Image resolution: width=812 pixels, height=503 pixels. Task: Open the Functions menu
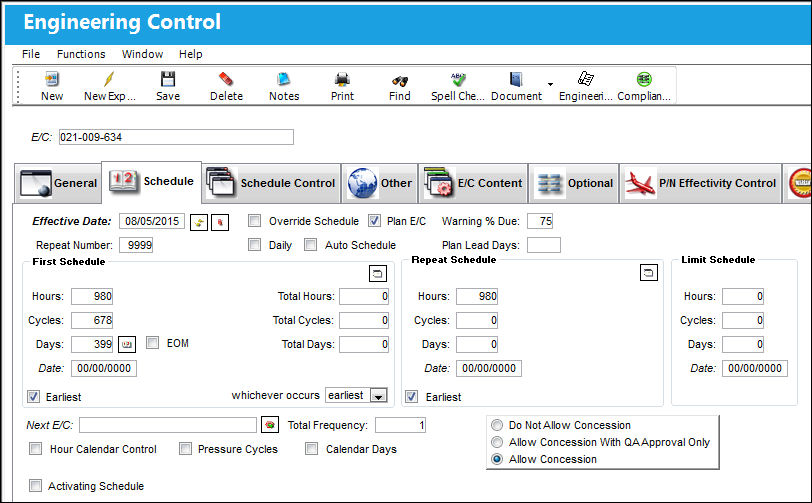(x=81, y=54)
